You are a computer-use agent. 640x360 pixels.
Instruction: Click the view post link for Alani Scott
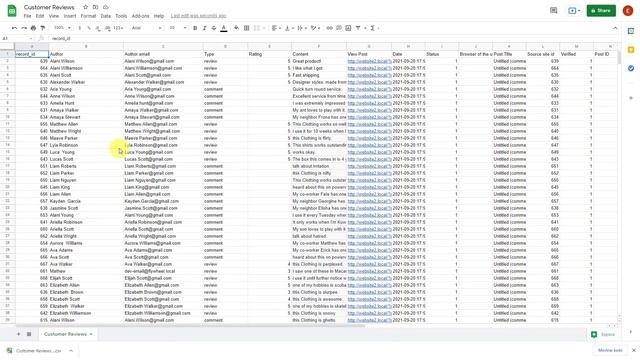coord(369,75)
